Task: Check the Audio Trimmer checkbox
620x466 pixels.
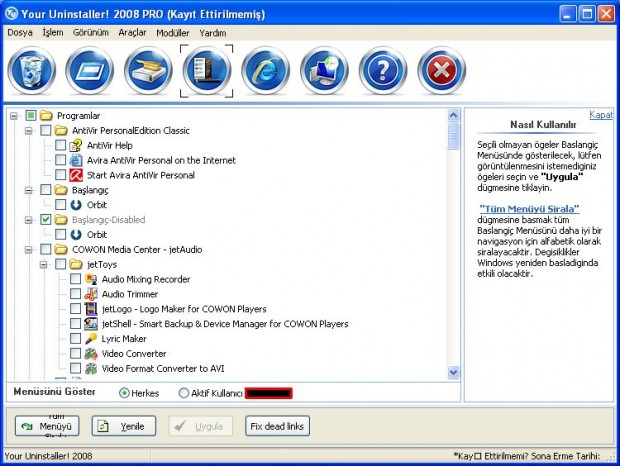Action: (x=76, y=294)
